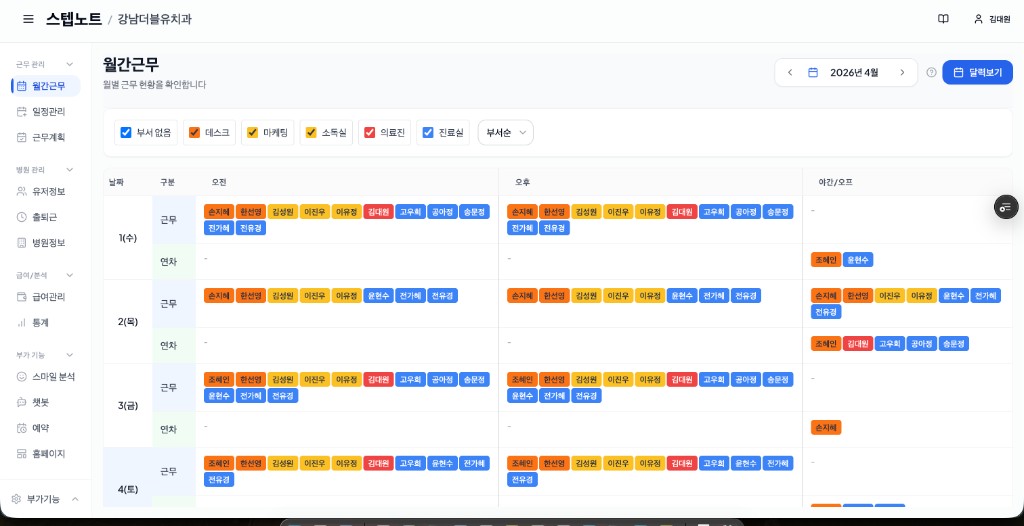This screenshot has height=526, width=1024.
Task: Click 공아정 tag in 2(목) 연차 row
Action: pyautogui.click(x=921, y=344)
